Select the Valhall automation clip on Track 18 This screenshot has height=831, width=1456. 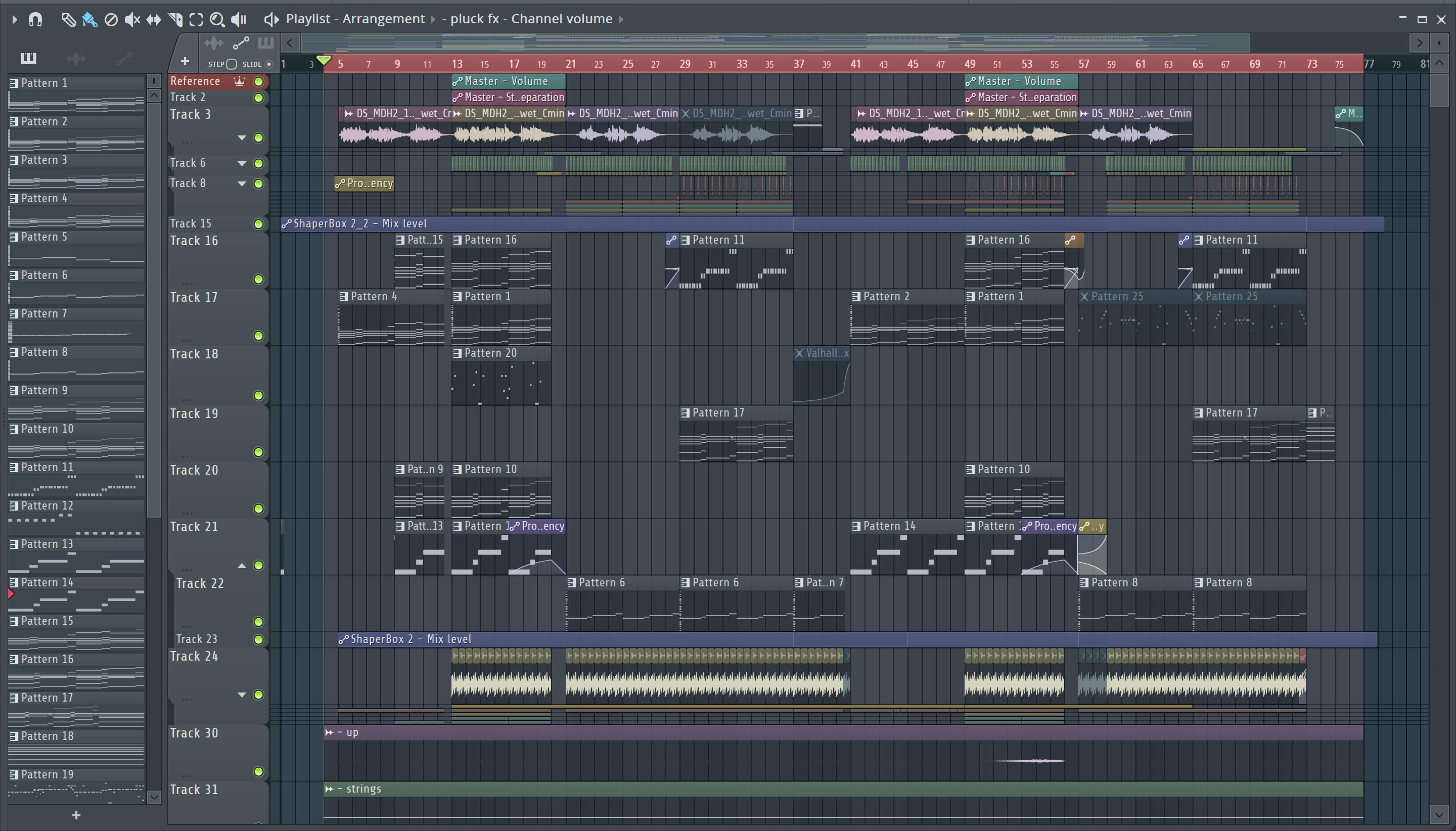[x=822, y=375]
